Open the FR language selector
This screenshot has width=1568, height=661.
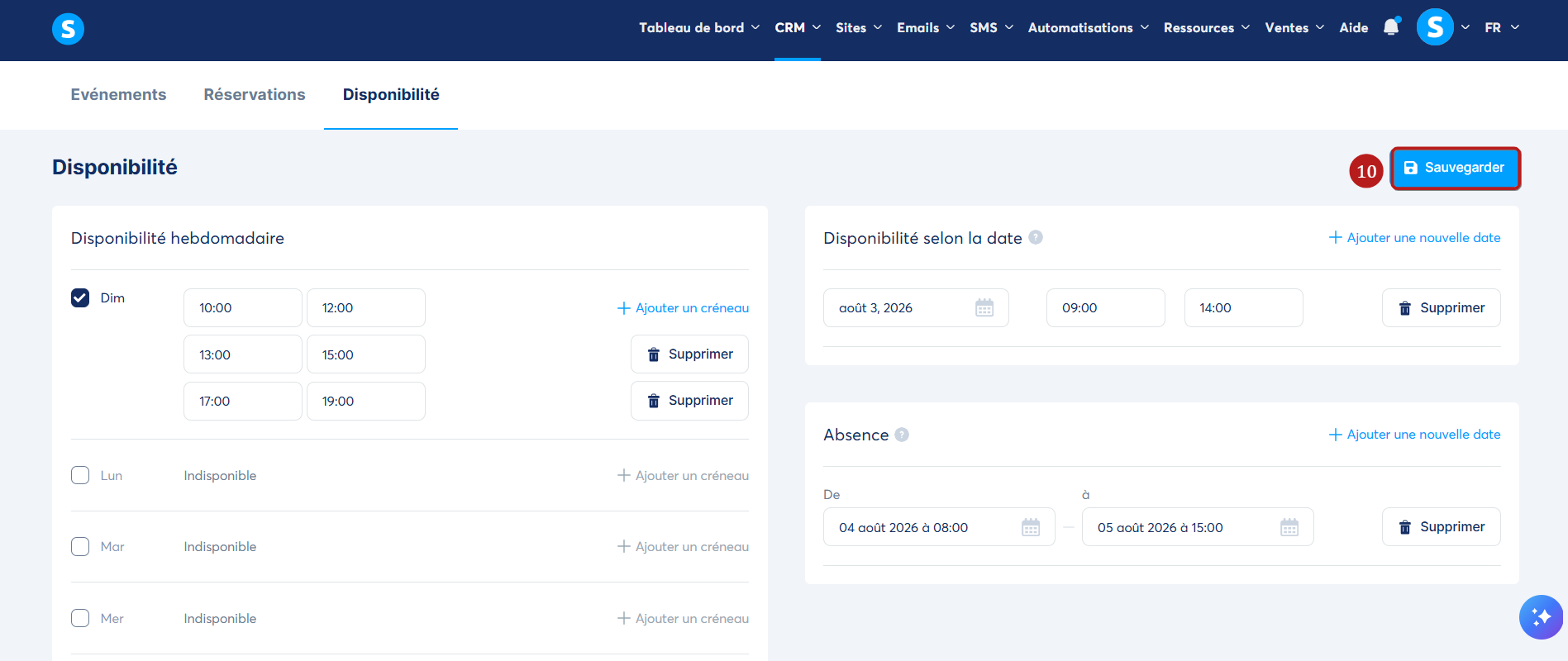[x=1502, y=27]
